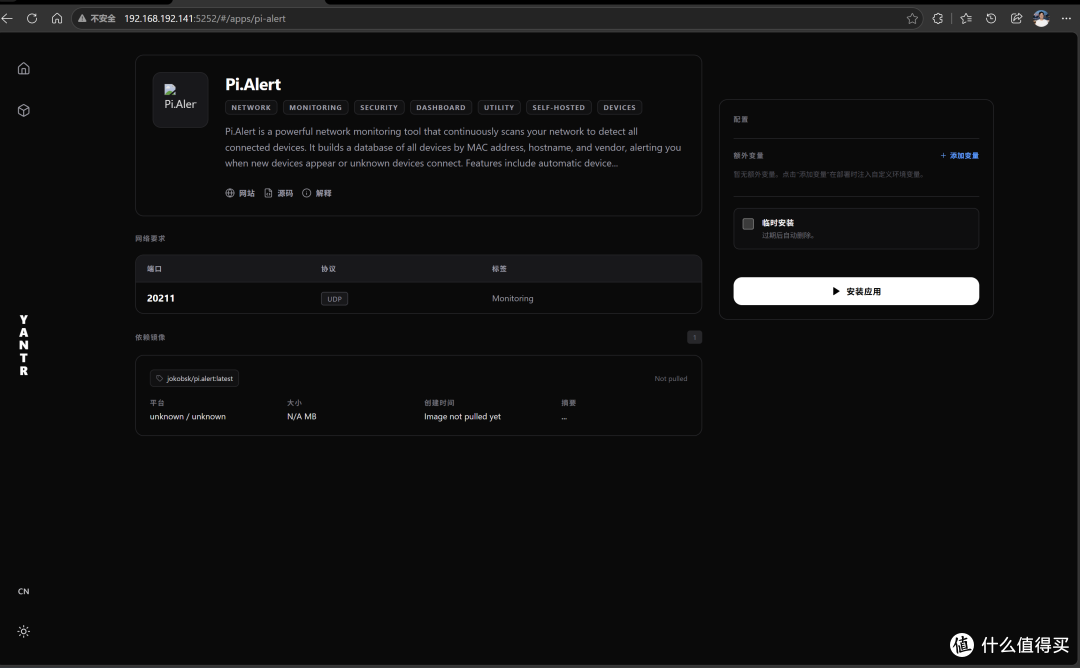Open the explanation link (解释)
This screenshot has height=668, width=1080.
click(317, 194)
